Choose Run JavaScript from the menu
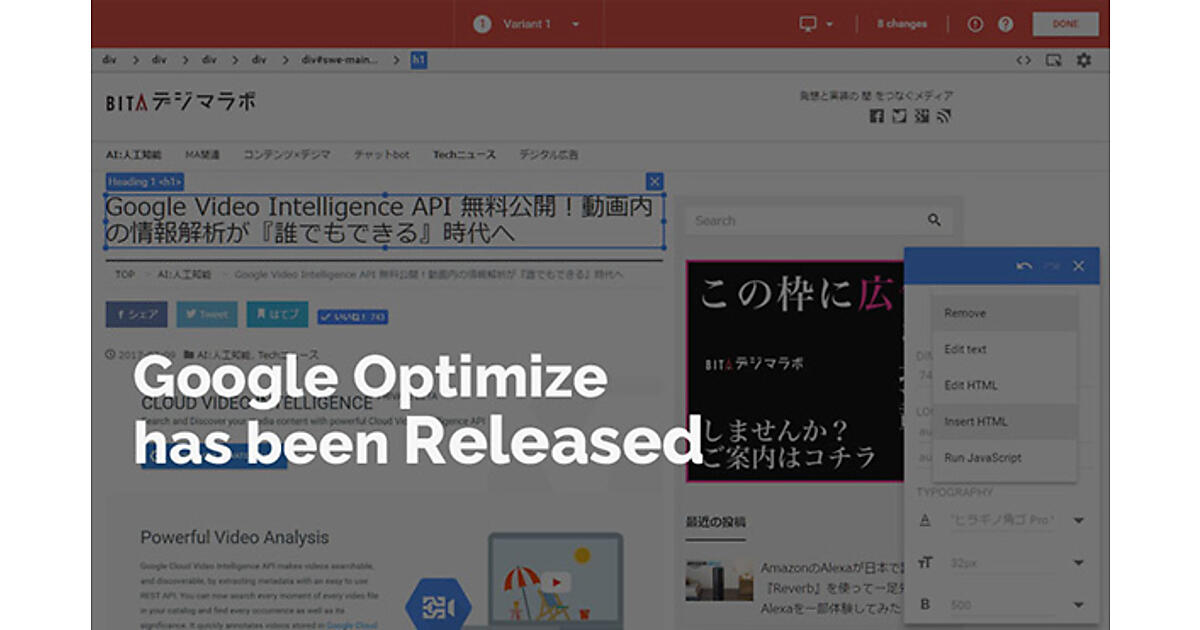The width and height of the screenshot is (1200, 630). tap(1004, 457)
